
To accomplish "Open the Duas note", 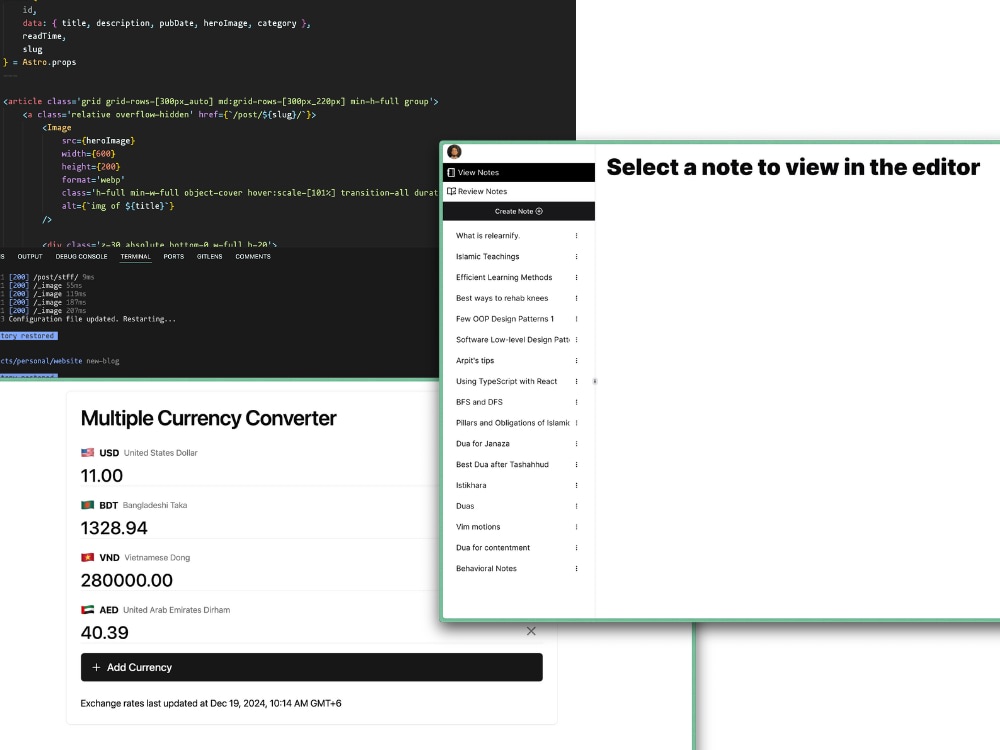I will [465, 506].
